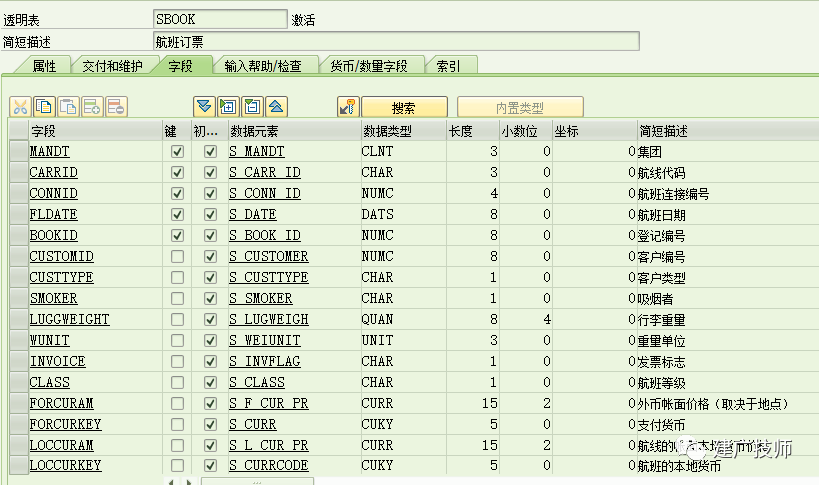Open the S_CUSTOMER data element link
819x485 pixels.
coord(268,256)
